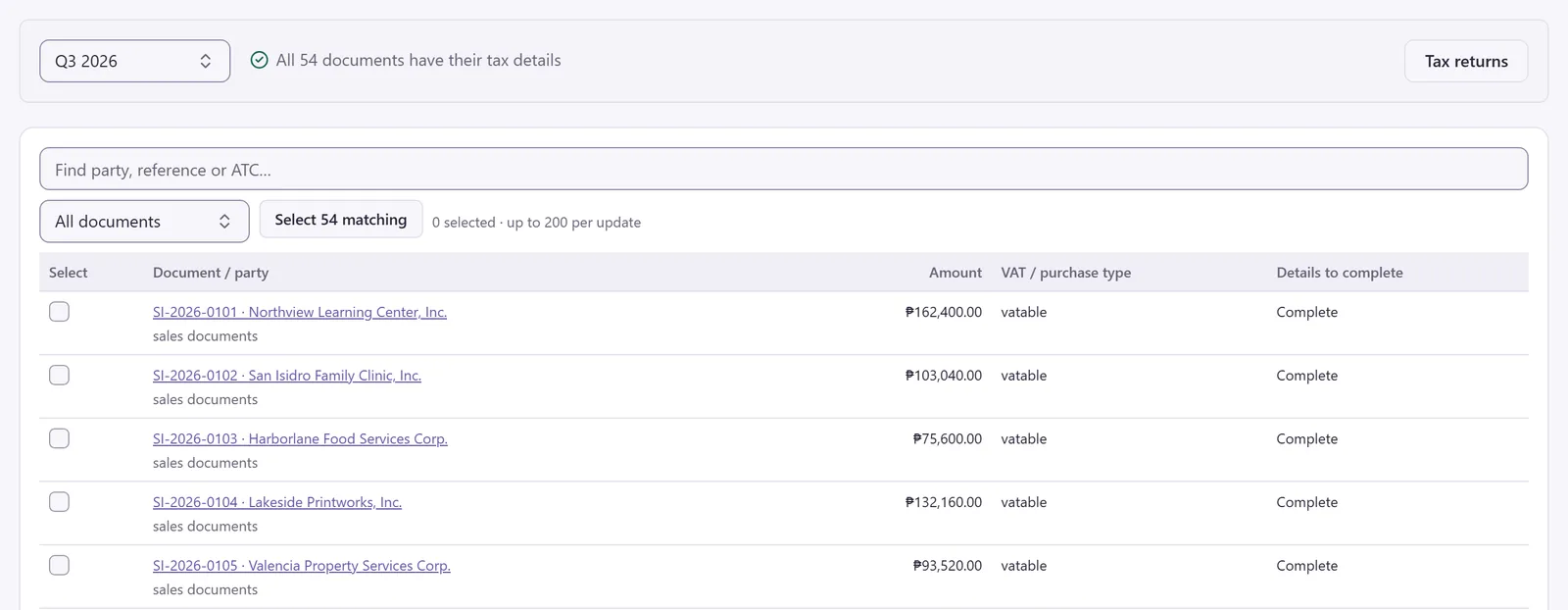The image size is (1568, 610).
Task: Click the Document / party column header
Action: pyautogui.click(x=211, y=273)
